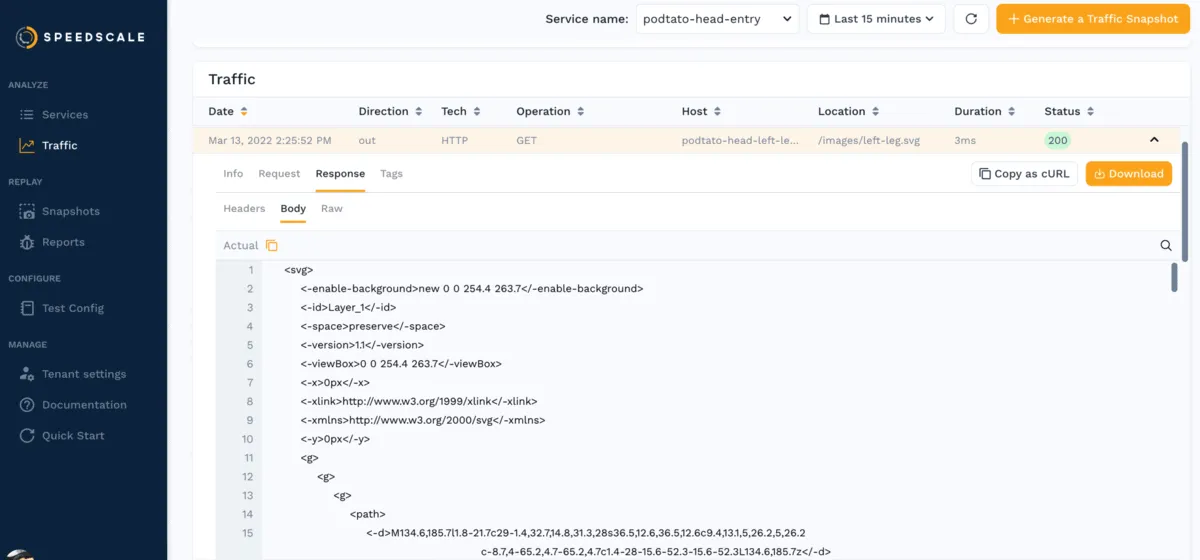Click line number 15 in gutter
1200x560 pixels.
(x=247, y=533)
